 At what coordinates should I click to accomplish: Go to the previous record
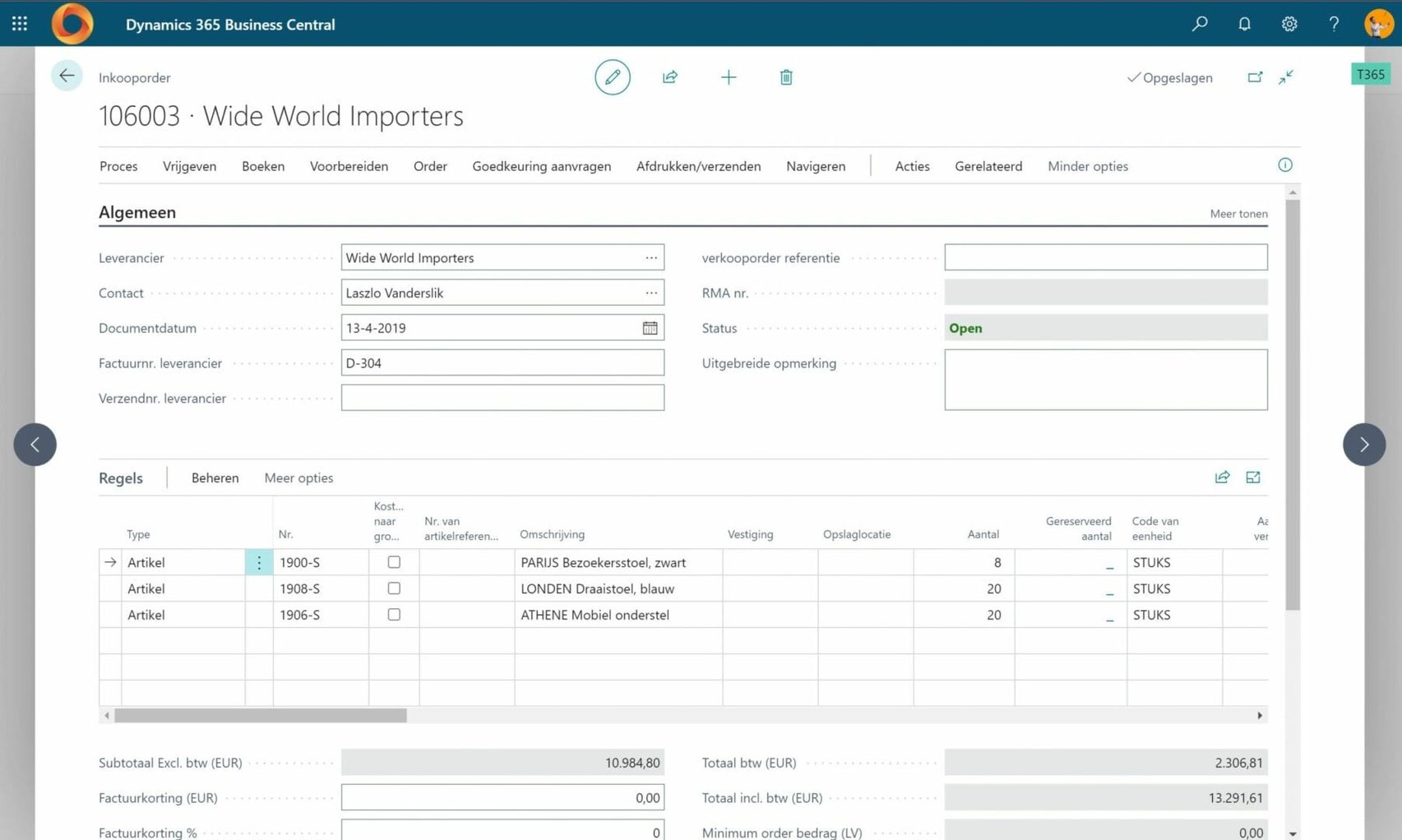35,445
